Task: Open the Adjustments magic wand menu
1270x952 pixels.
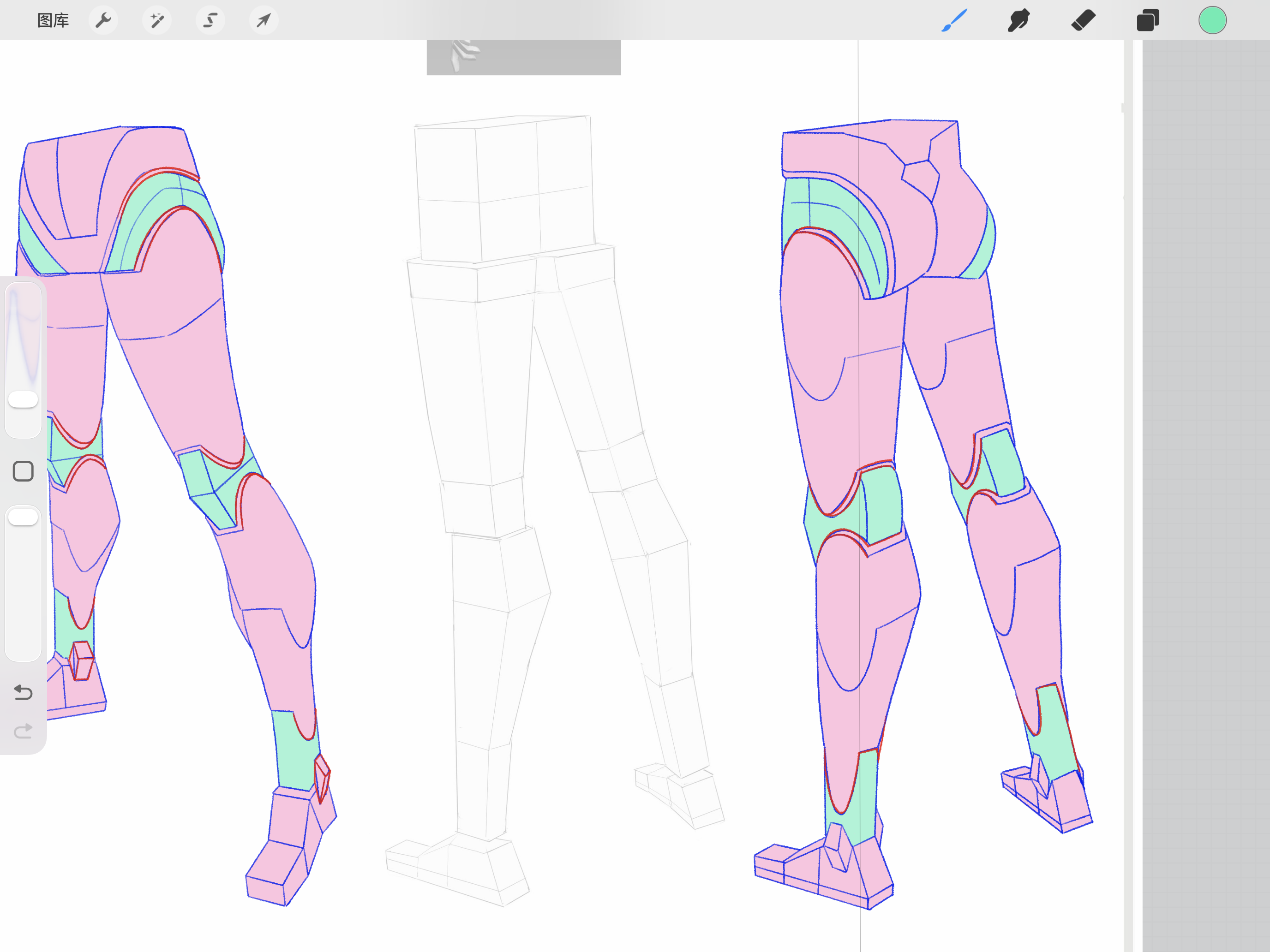Action: (x=157, y=21)
